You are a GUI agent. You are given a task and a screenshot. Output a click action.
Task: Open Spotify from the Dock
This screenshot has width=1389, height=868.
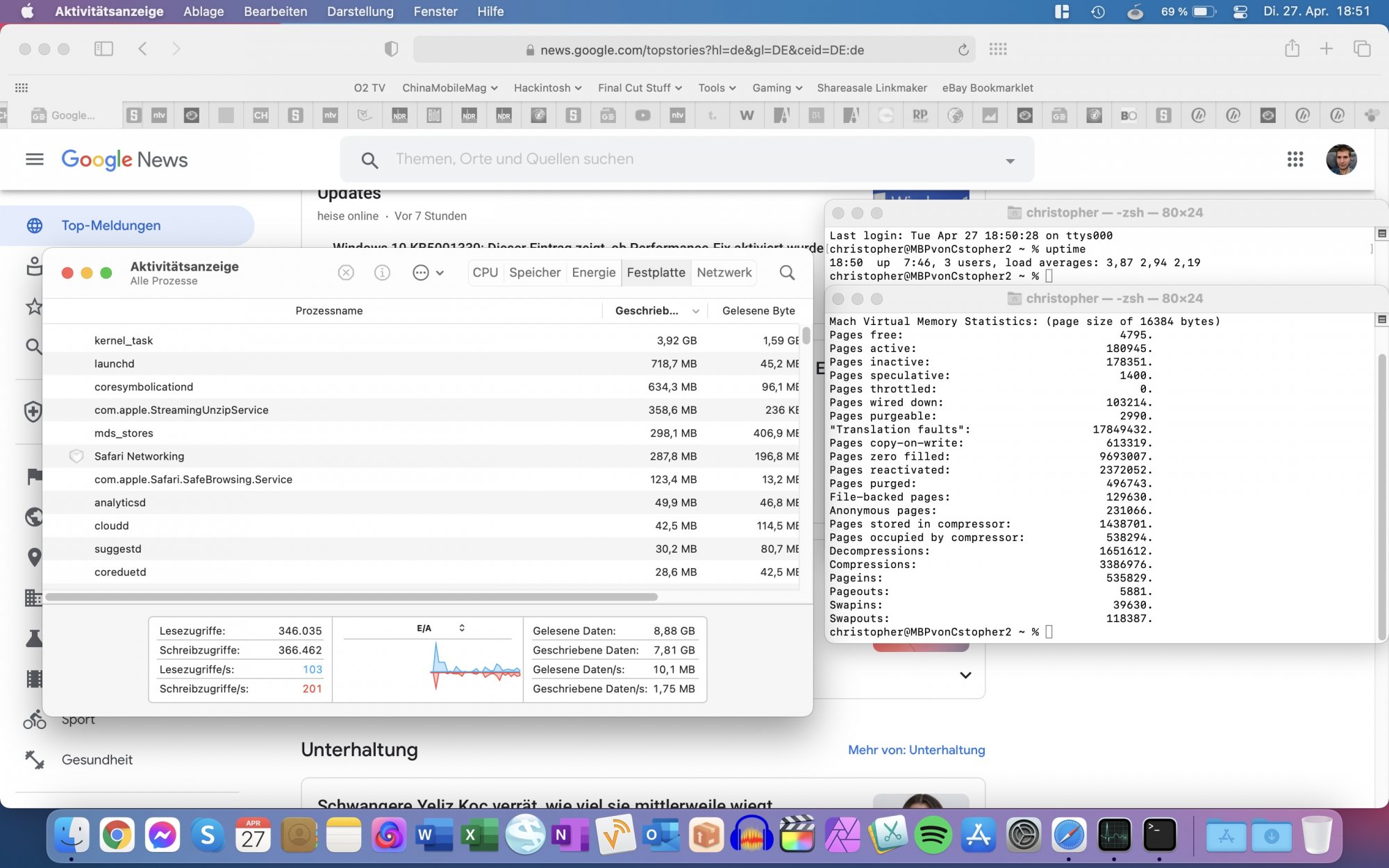[x=933, y=835]
